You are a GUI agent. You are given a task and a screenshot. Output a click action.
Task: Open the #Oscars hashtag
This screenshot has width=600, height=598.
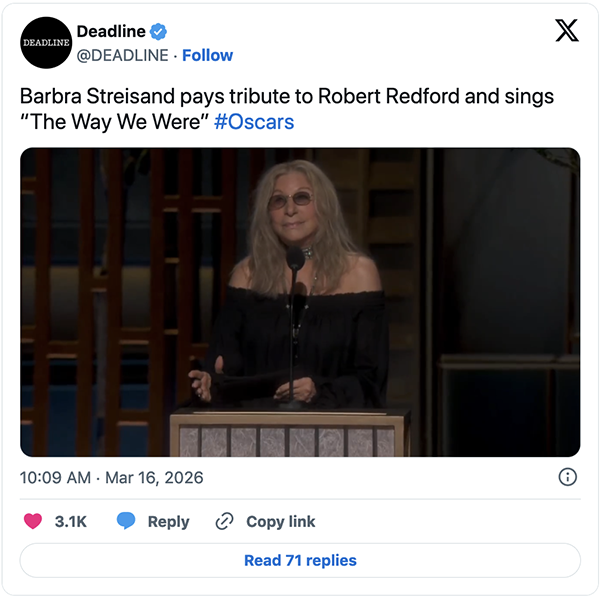254,122
